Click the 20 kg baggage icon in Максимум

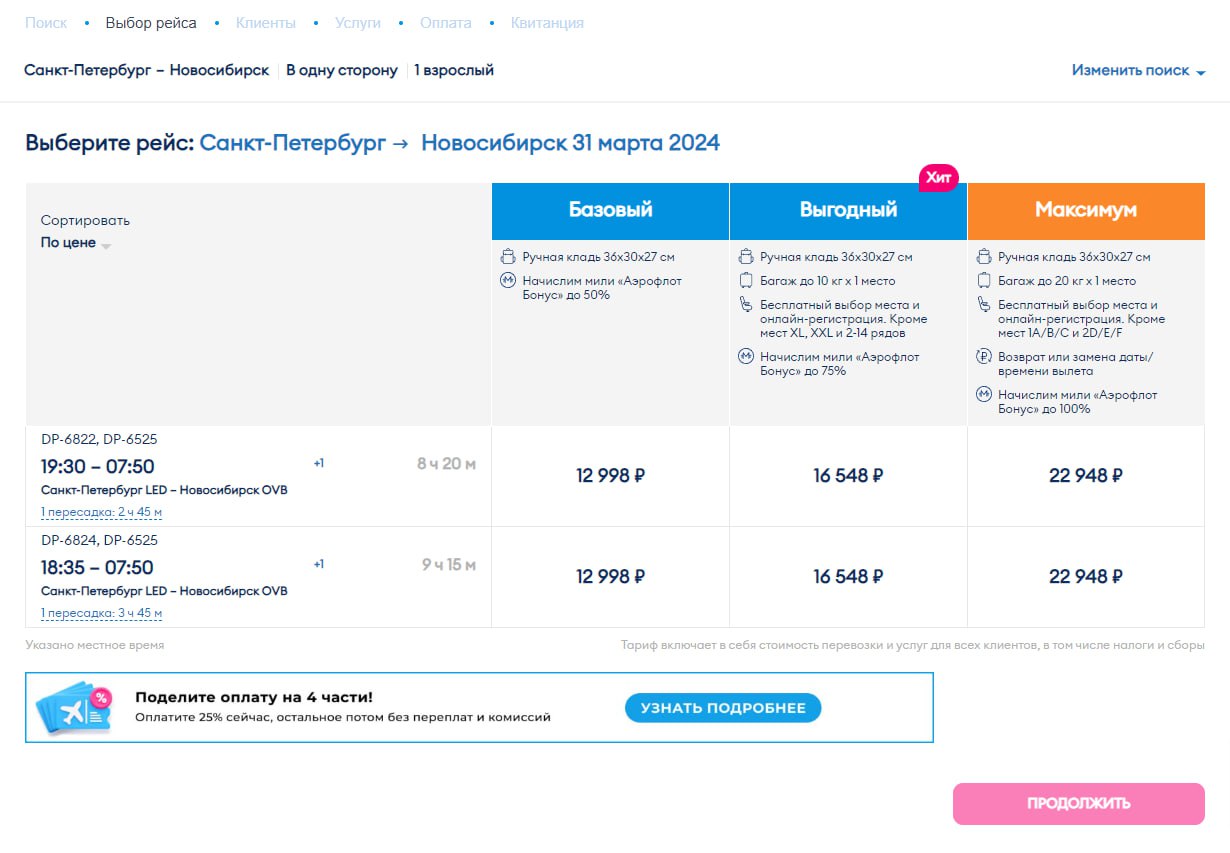983,281
